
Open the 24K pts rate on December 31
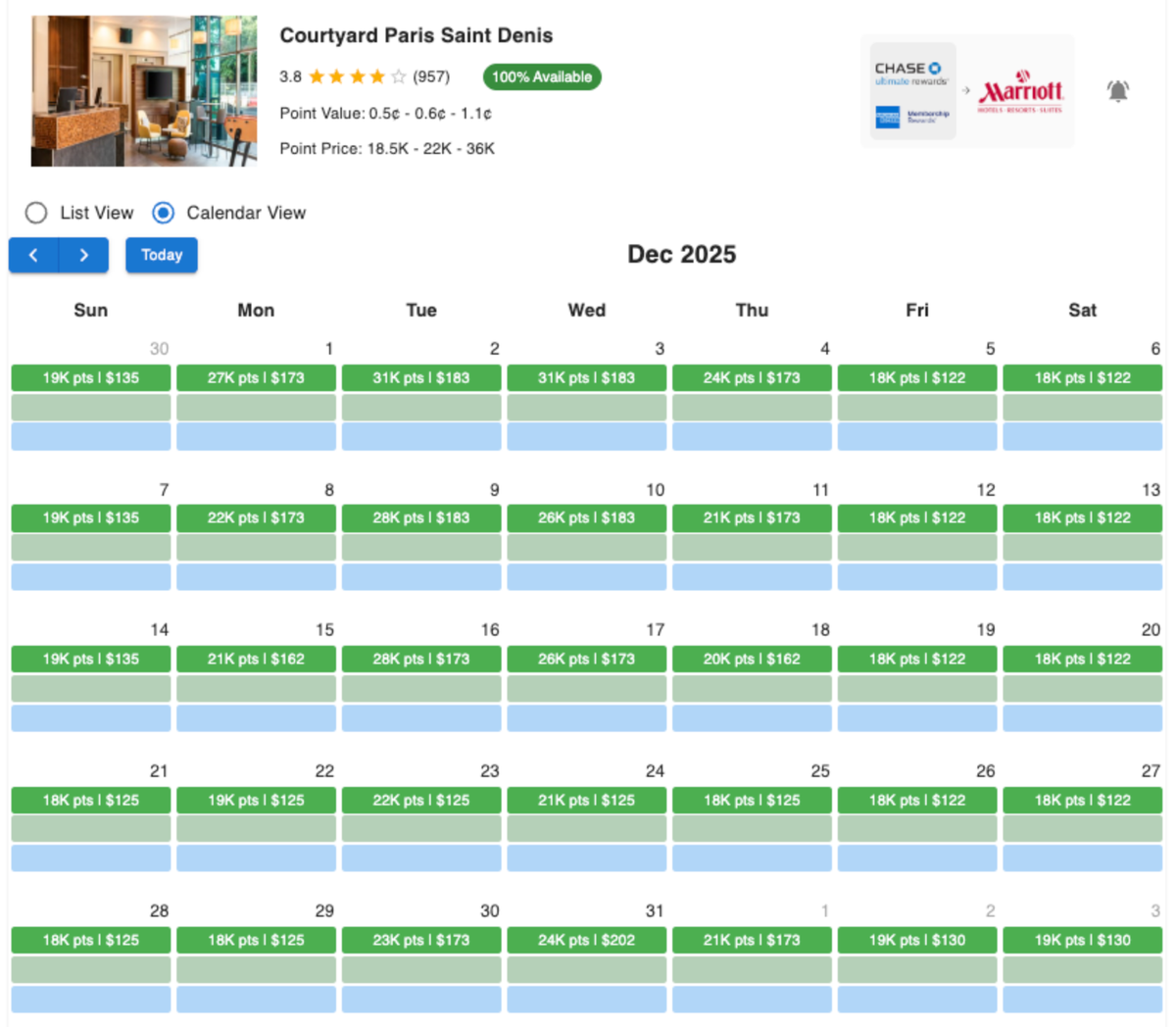click(x=586, y=940)
